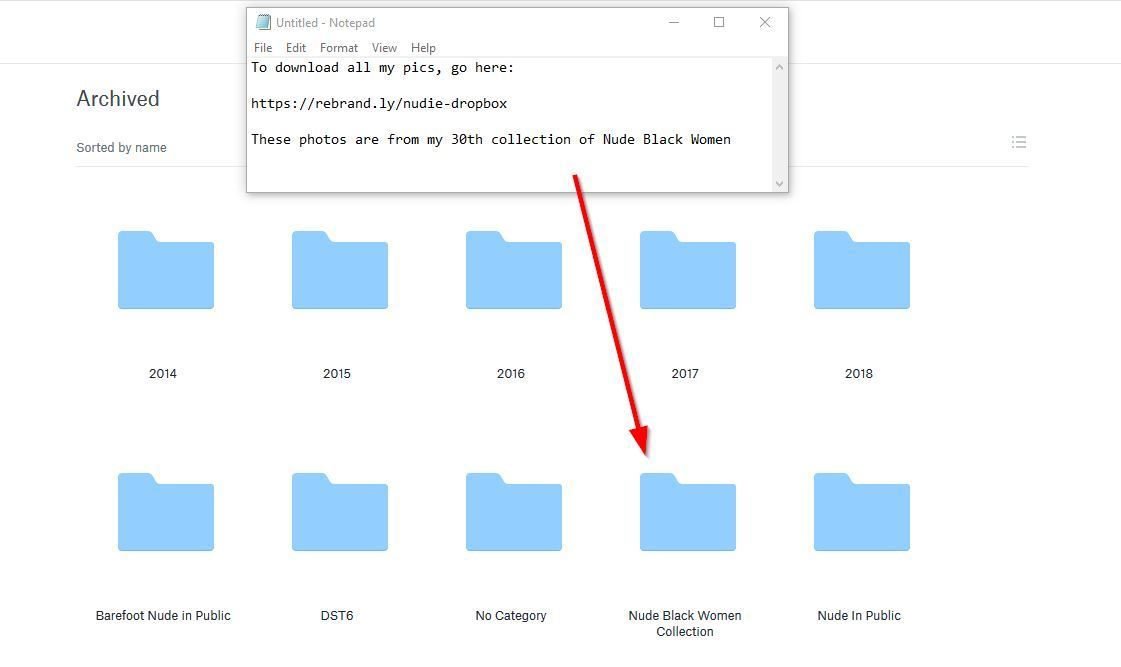Maximize the Notepad window
Image resolution: width=1121 pixels, height=667 pixels.
[718, 22]
